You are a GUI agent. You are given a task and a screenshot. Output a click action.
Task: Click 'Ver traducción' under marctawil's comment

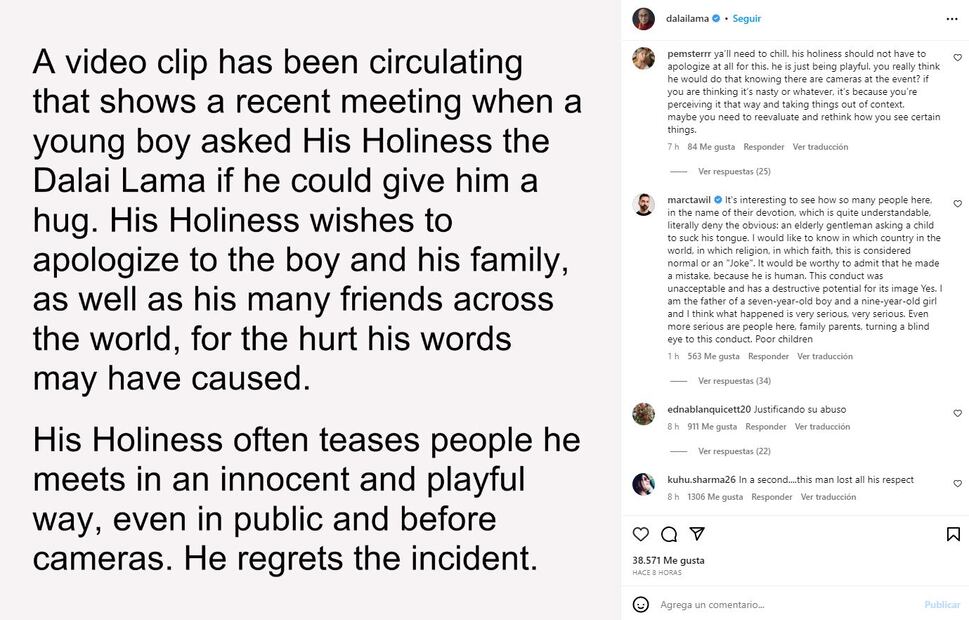[x=825, y=356]
